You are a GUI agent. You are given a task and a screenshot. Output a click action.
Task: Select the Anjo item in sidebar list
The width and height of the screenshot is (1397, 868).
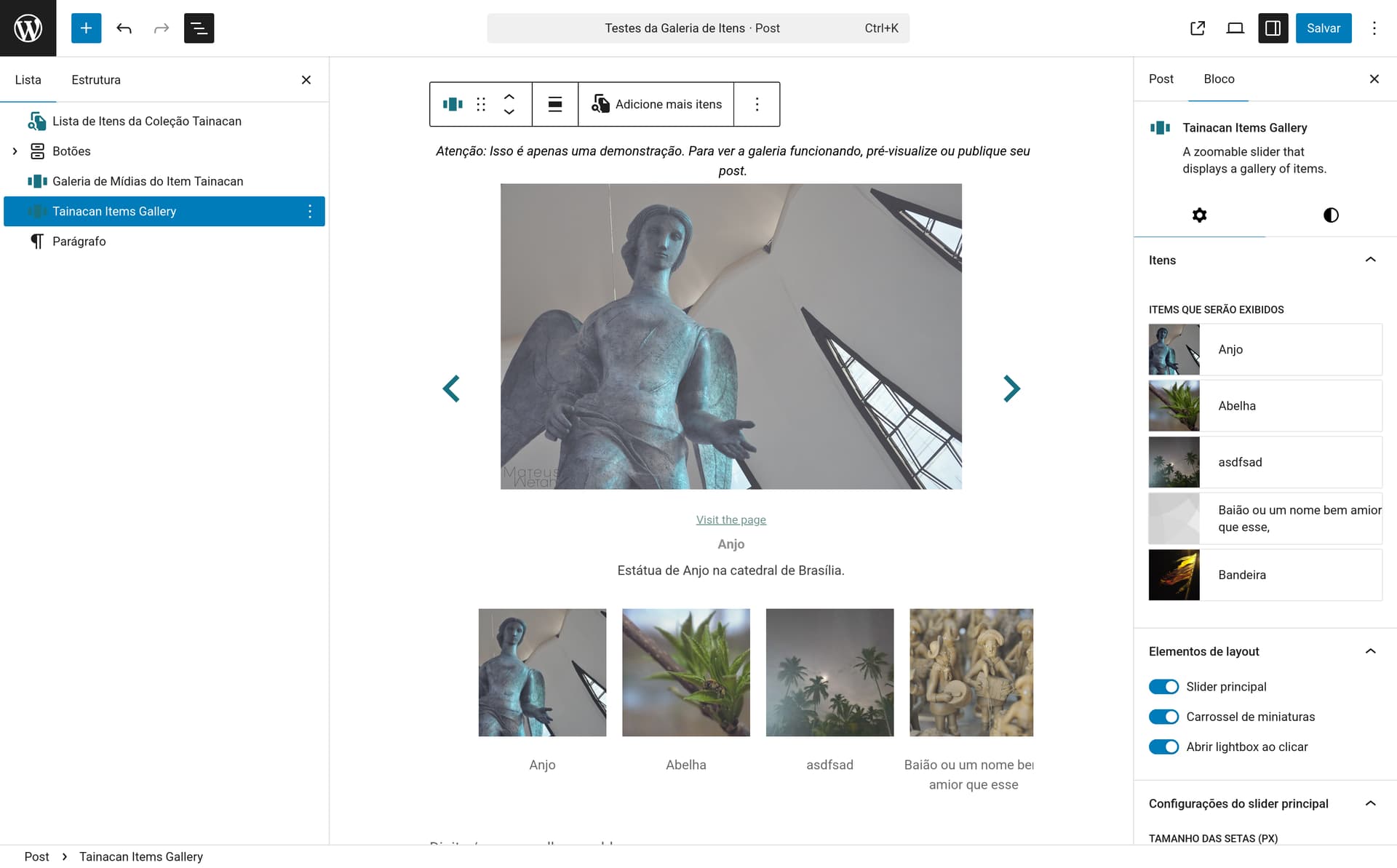1265,349
